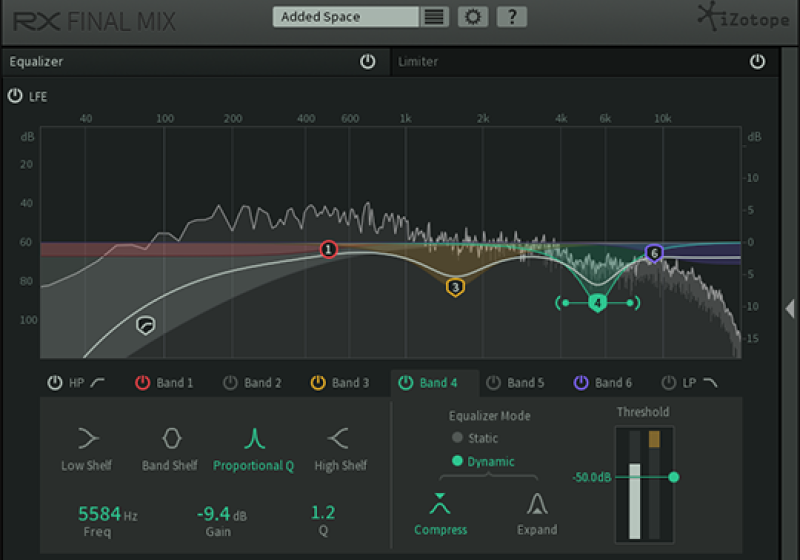The height and width of the screenshot is (560, 800).
Task: Open the preset list menu icon
Action: [x=433, y=17]
